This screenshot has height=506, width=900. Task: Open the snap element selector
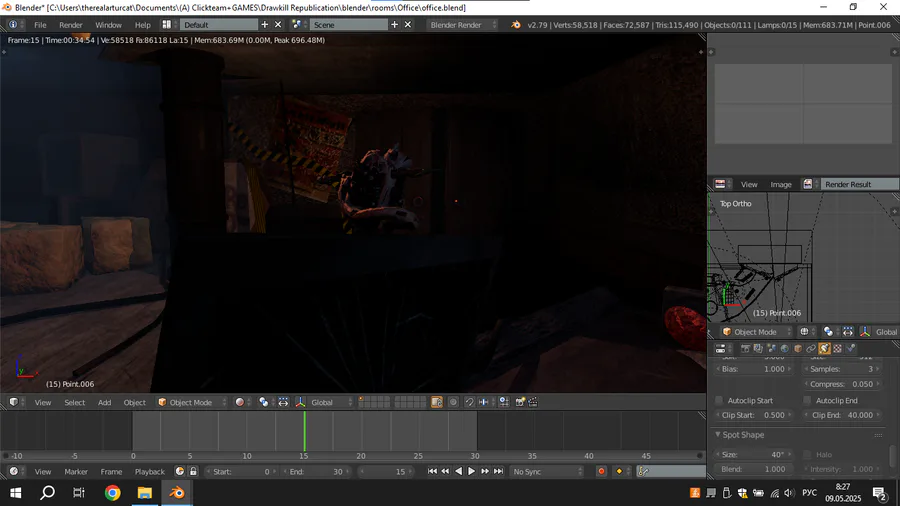(484, 402)
